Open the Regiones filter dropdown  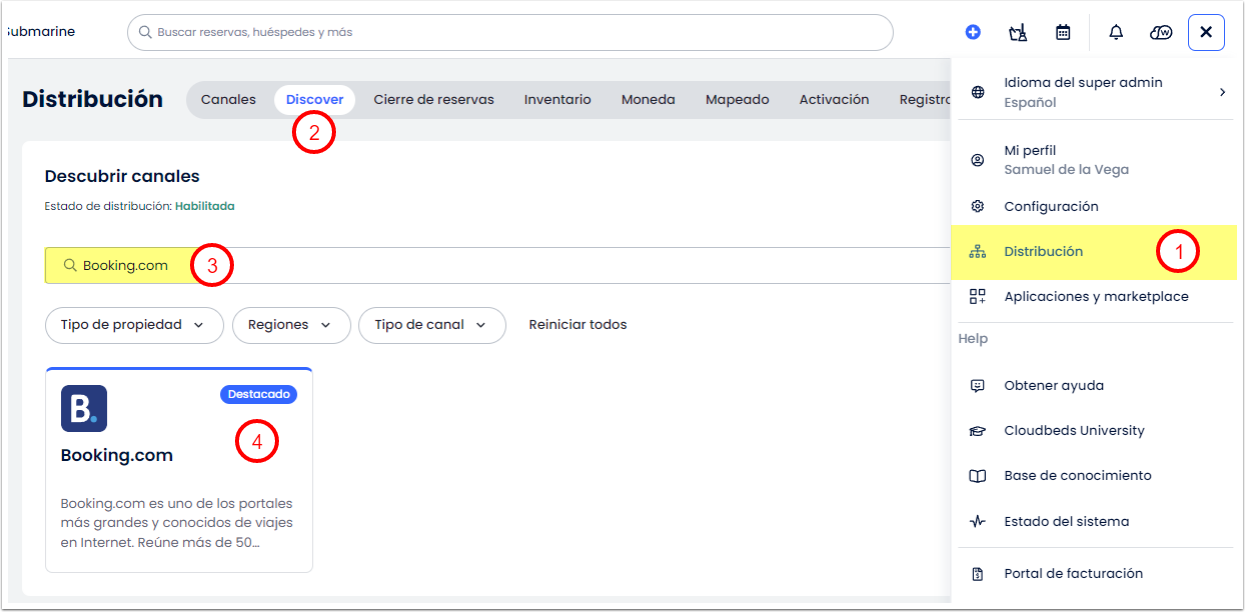click(x=291, y=325)
